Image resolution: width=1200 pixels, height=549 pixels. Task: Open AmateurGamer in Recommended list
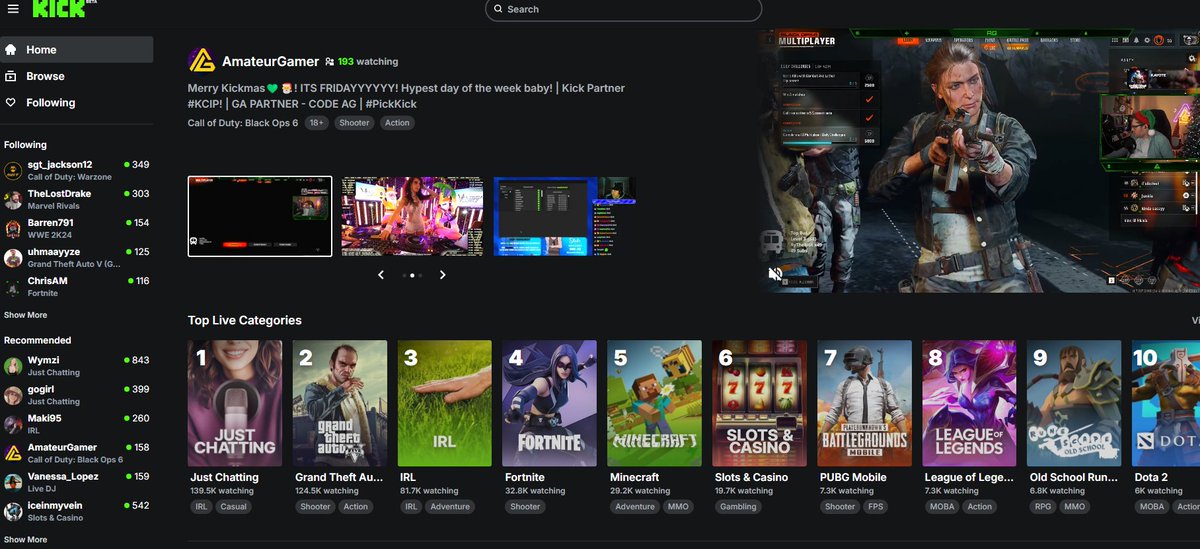coord(77,453)
